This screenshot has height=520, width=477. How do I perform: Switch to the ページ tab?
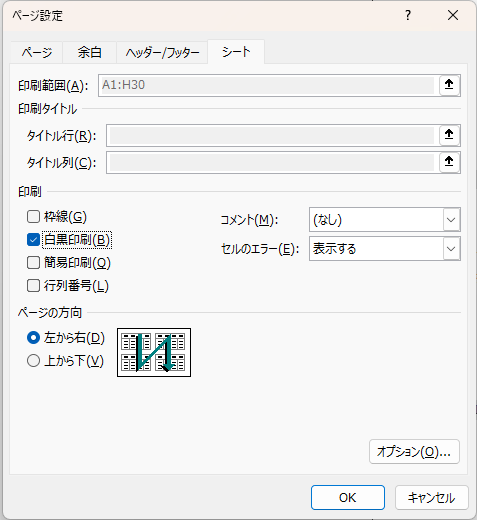pyautogui.click(x=37, y=52)
